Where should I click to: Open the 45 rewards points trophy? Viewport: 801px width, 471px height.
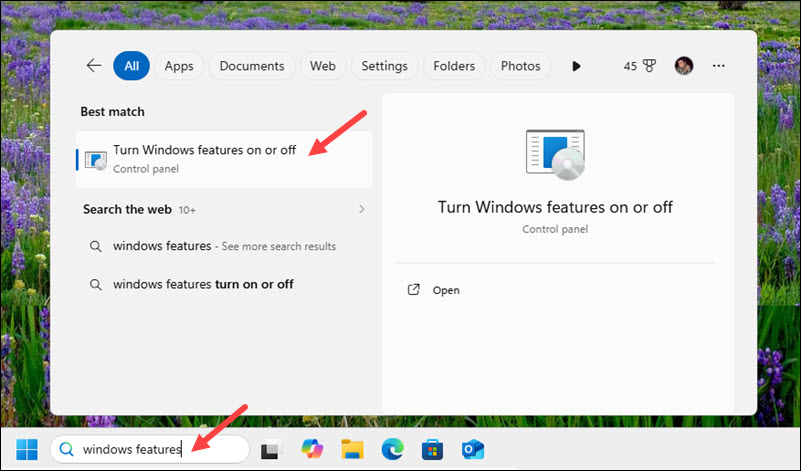coord(640,66)
